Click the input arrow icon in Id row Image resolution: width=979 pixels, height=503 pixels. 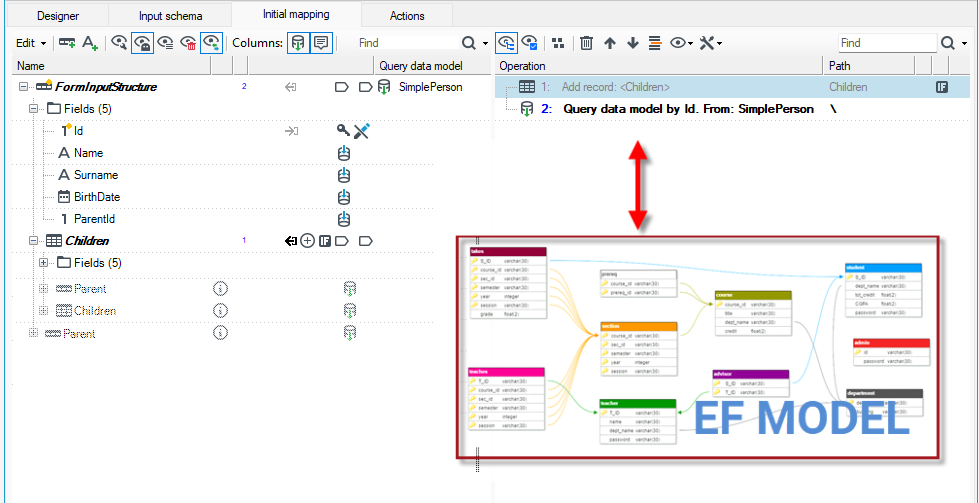pyautogui.click(x=291, y=131)
